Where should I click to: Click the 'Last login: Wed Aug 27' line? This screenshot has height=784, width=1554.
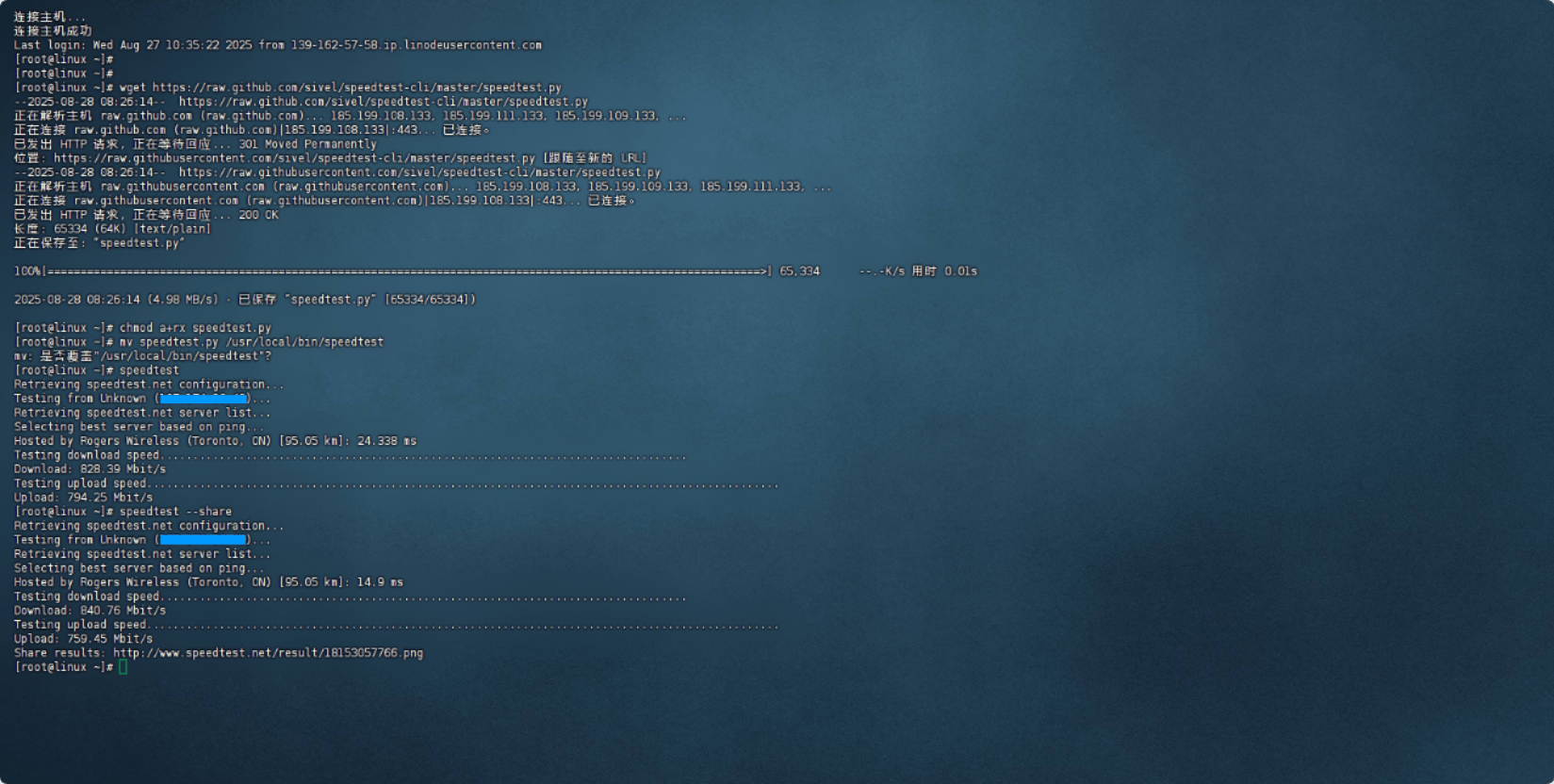point(278,45)
